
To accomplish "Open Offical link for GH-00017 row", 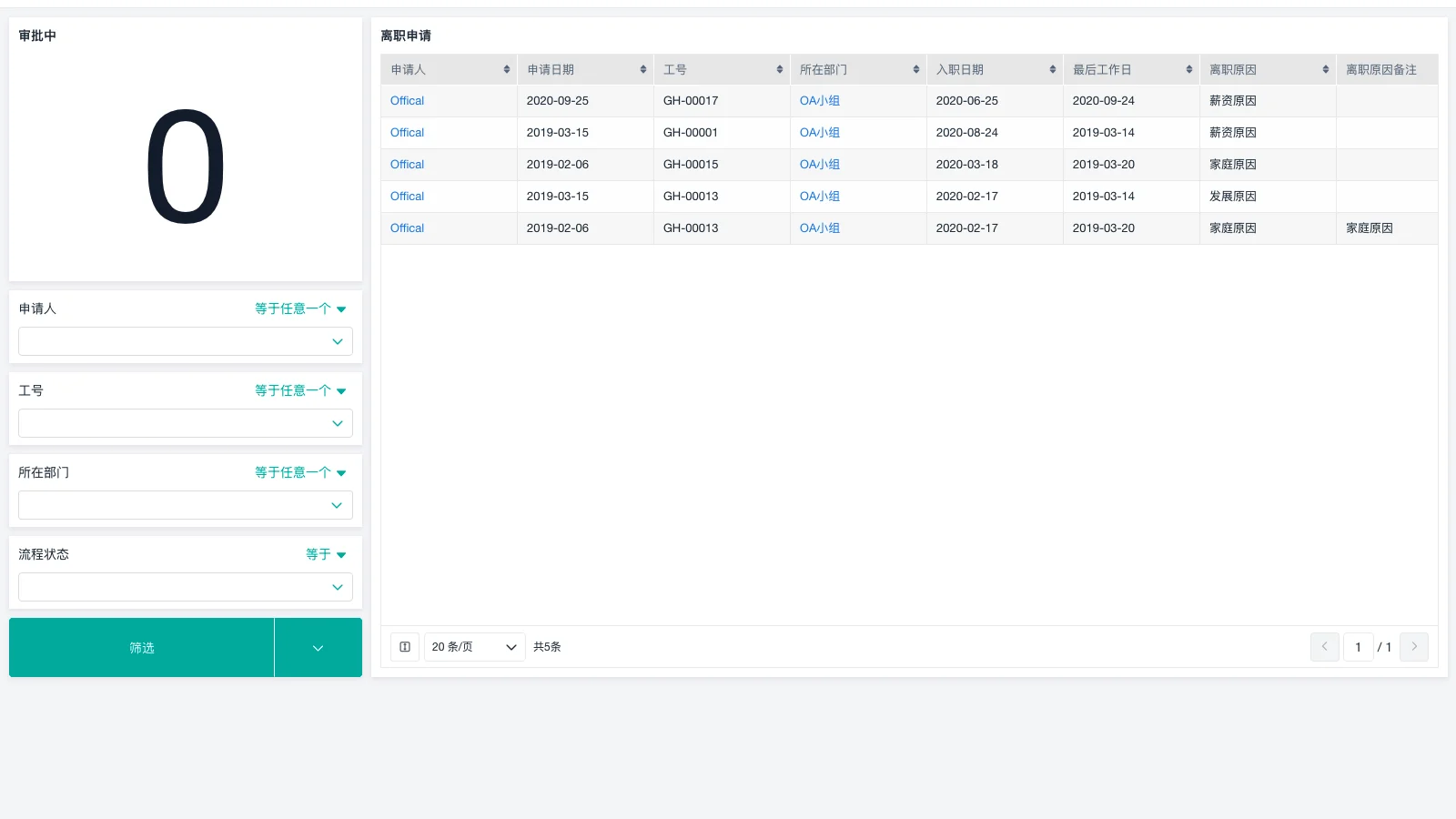I will (407, 101).
